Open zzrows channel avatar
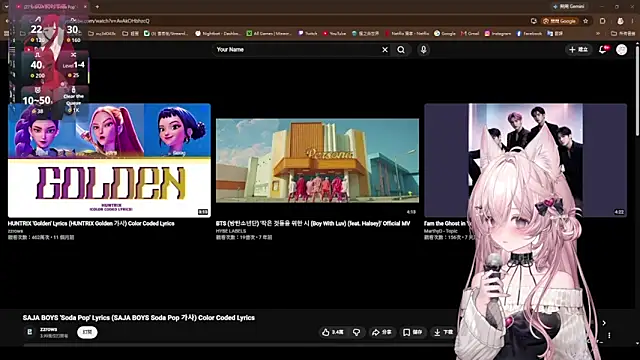The height and width of the screenshot is (360, 640). pos(29,332)
